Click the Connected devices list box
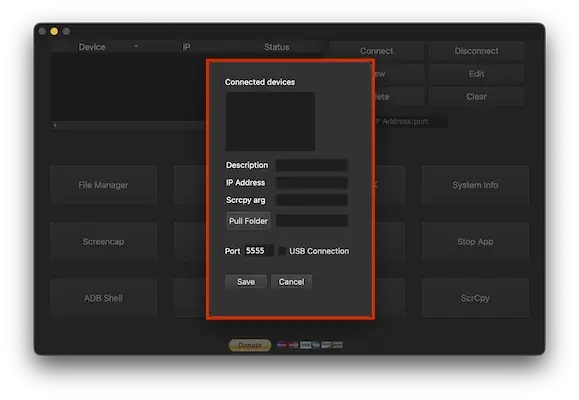Screen dimensions: 579x400 (x=270, y=122)
